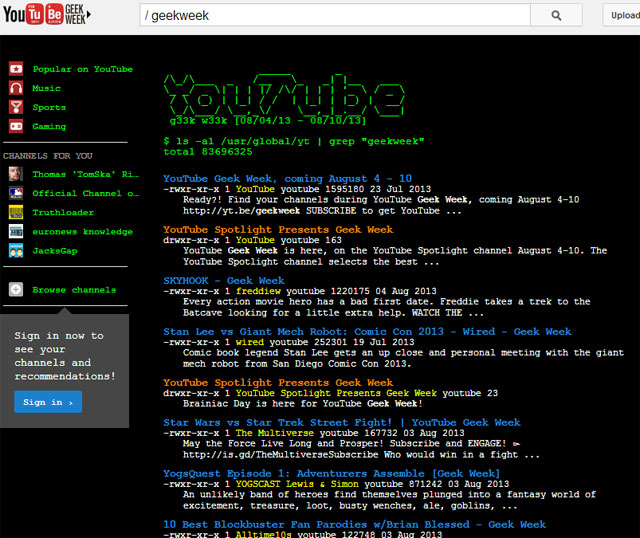The width and height of the screenshot is (640, 538).
Task: Click the 'Every action movie hero' description
Action: (x=387, y=307)
